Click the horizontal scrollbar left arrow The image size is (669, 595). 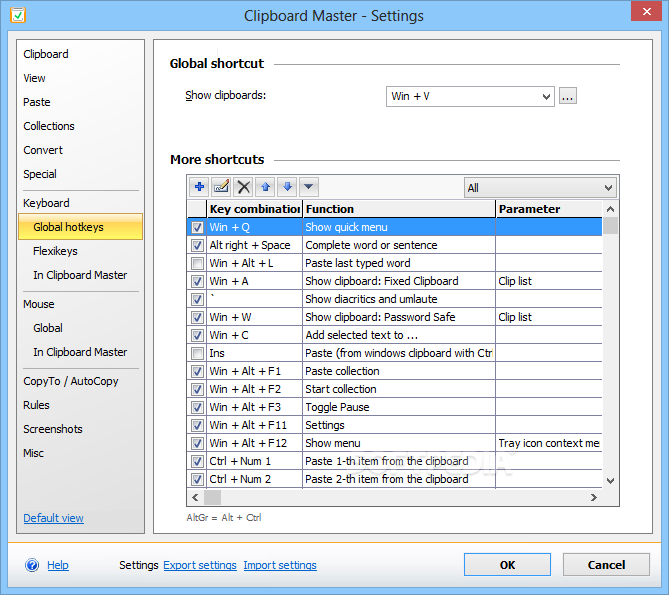coord(195,497)
